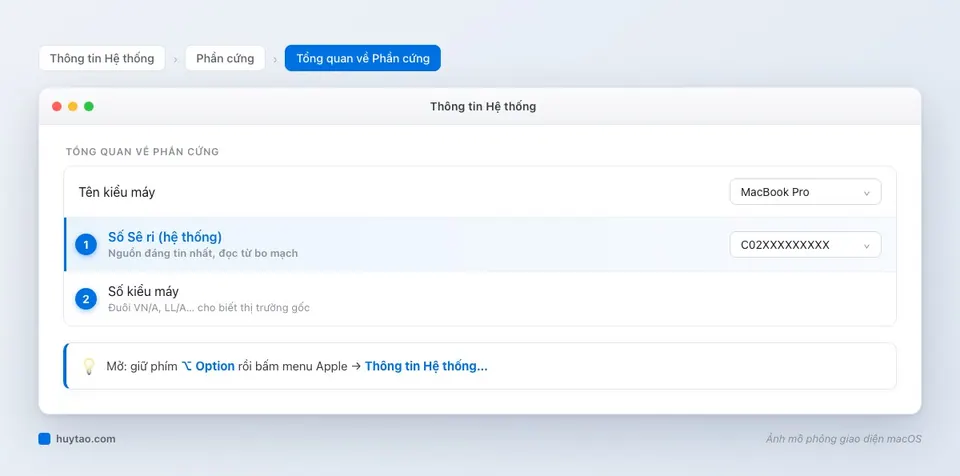The image size is (960, 476).
Task: Click the Tên kiểu máy label
Action: point(117,192)
